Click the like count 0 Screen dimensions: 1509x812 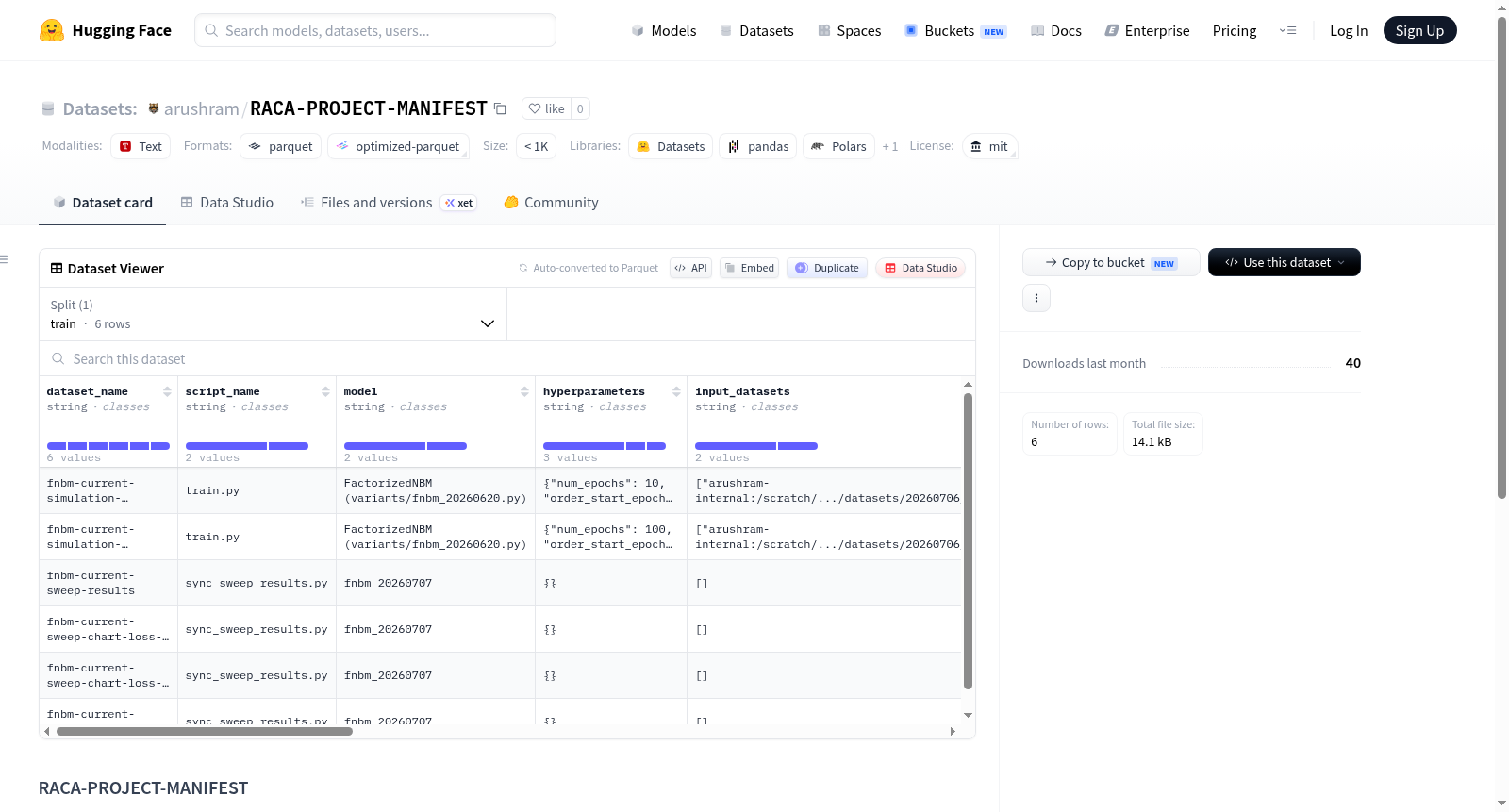coord(580,108)
